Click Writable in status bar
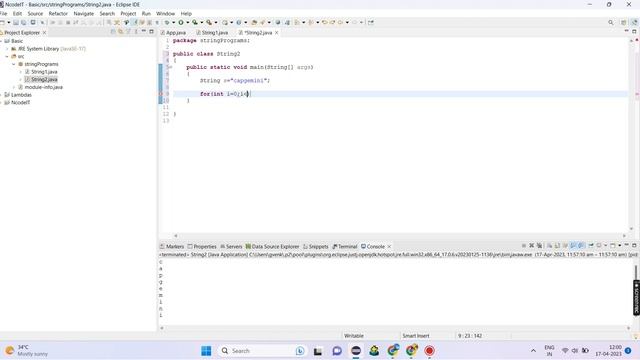 click(353, 336)
